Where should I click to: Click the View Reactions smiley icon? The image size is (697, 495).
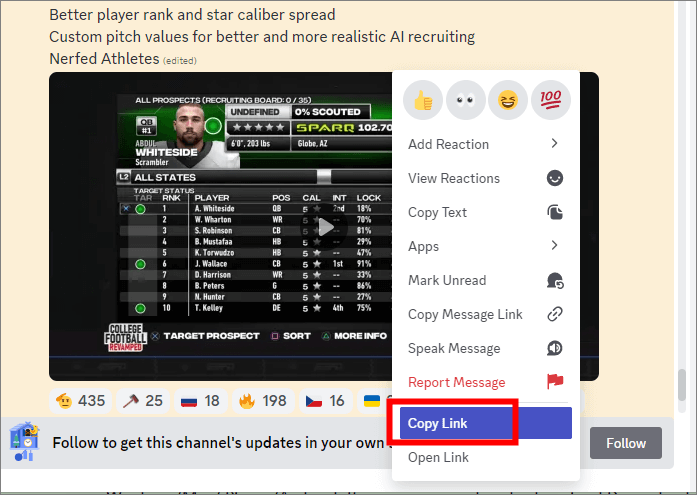pos(555,178)
